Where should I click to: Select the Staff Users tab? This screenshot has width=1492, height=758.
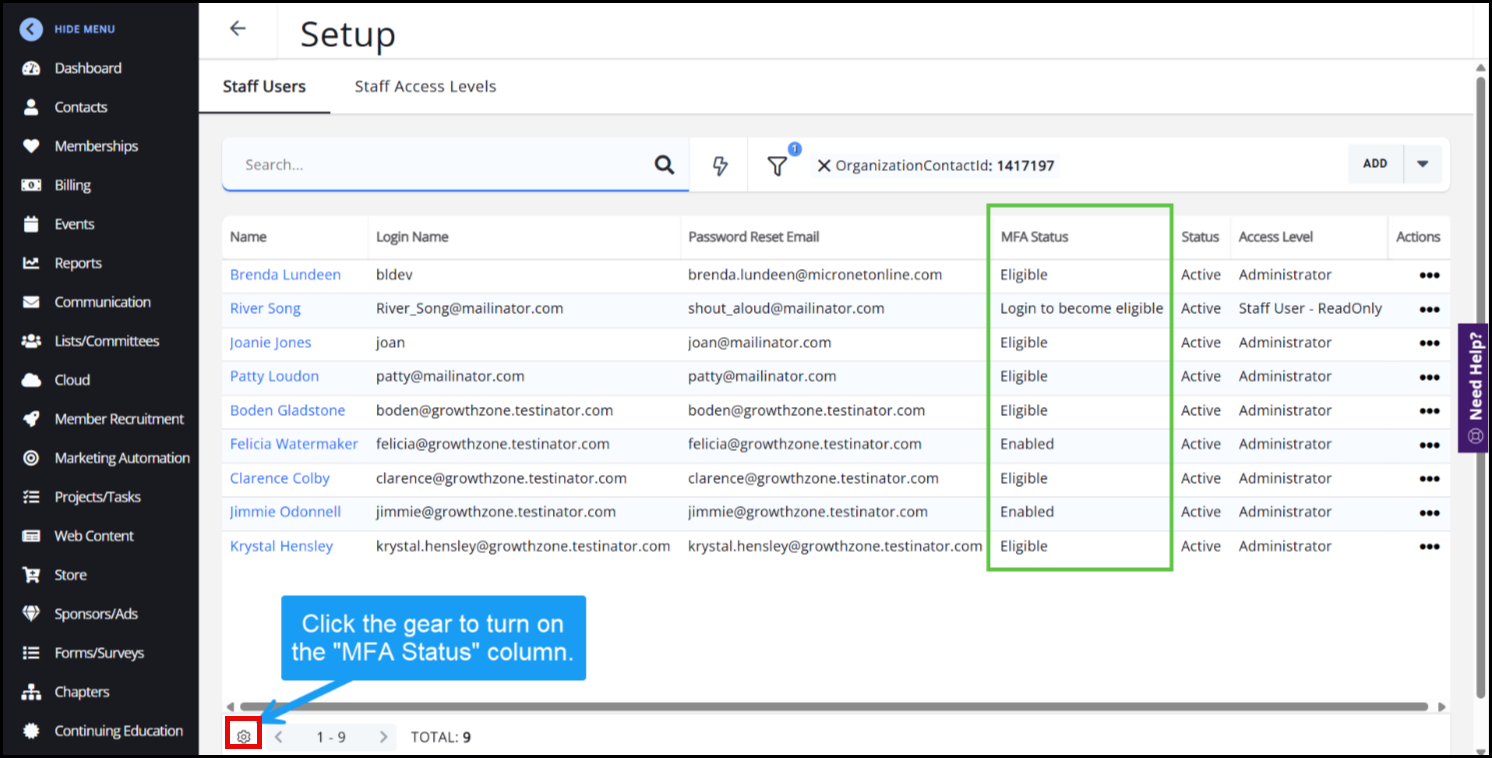tap(264, 87)
